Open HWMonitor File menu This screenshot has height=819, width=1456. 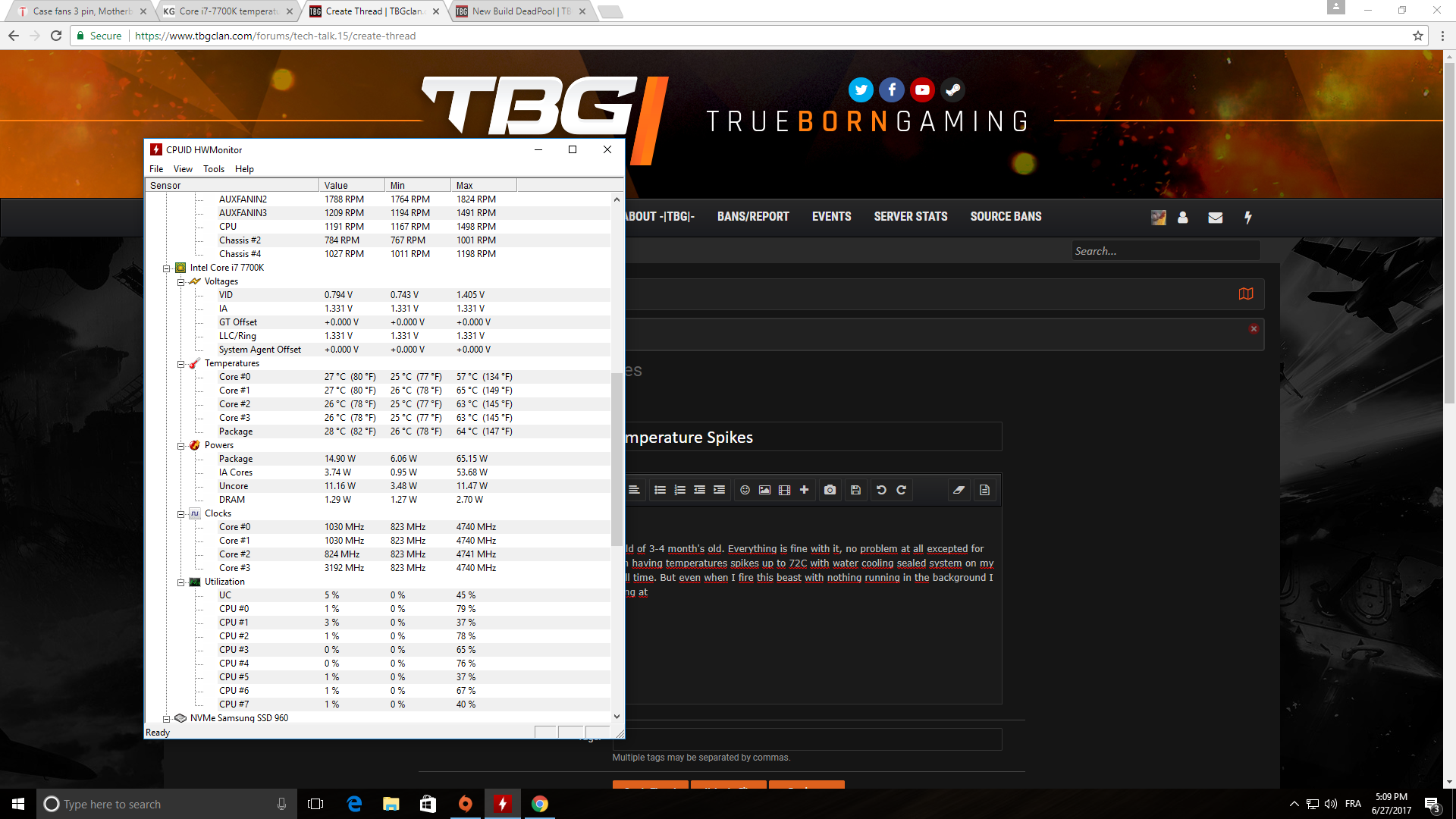pos(156,169)
